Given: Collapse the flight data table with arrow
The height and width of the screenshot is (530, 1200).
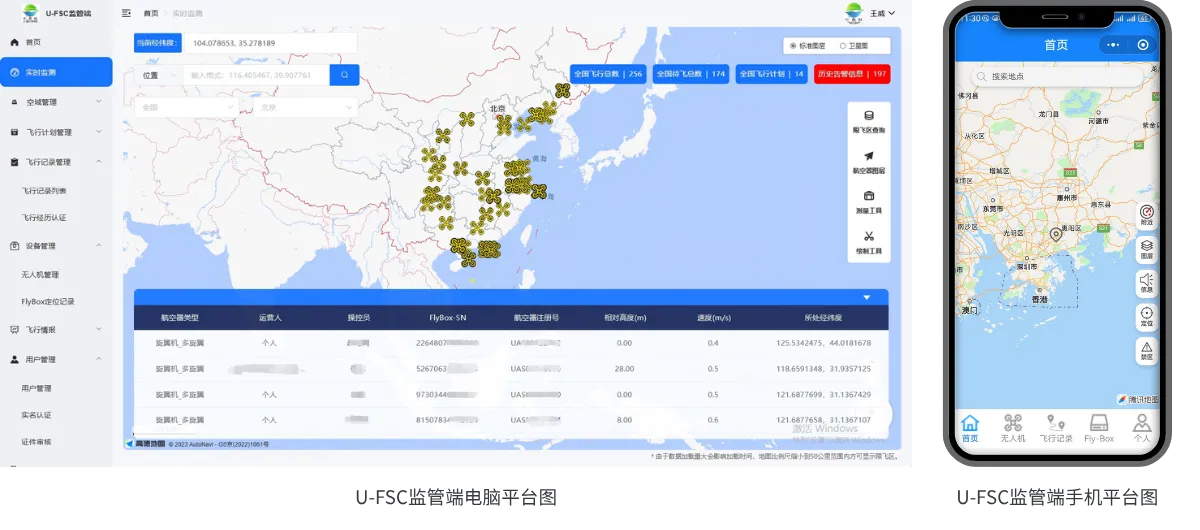Looking at the screenshot, I should pyautogui.click(x=867, y=297).
